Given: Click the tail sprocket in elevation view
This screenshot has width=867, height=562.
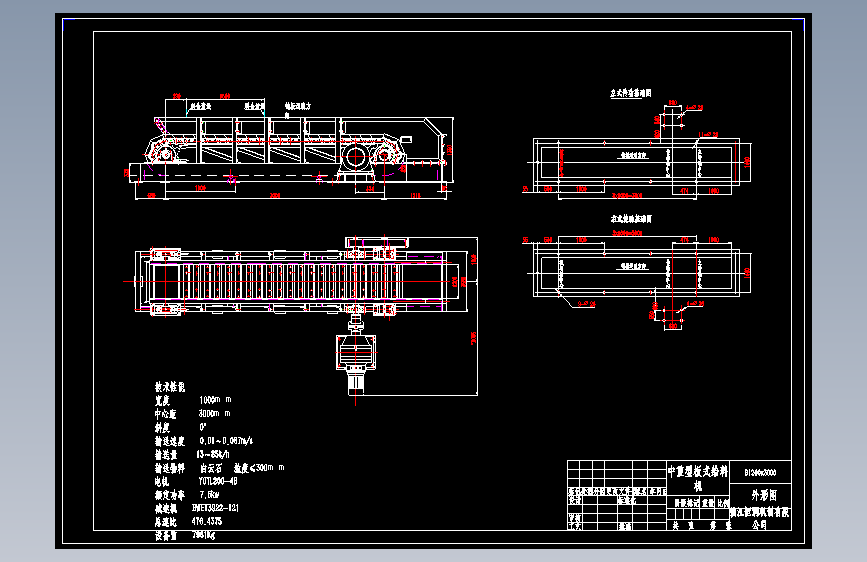Looking at the screenshot, I should (165, 153).
